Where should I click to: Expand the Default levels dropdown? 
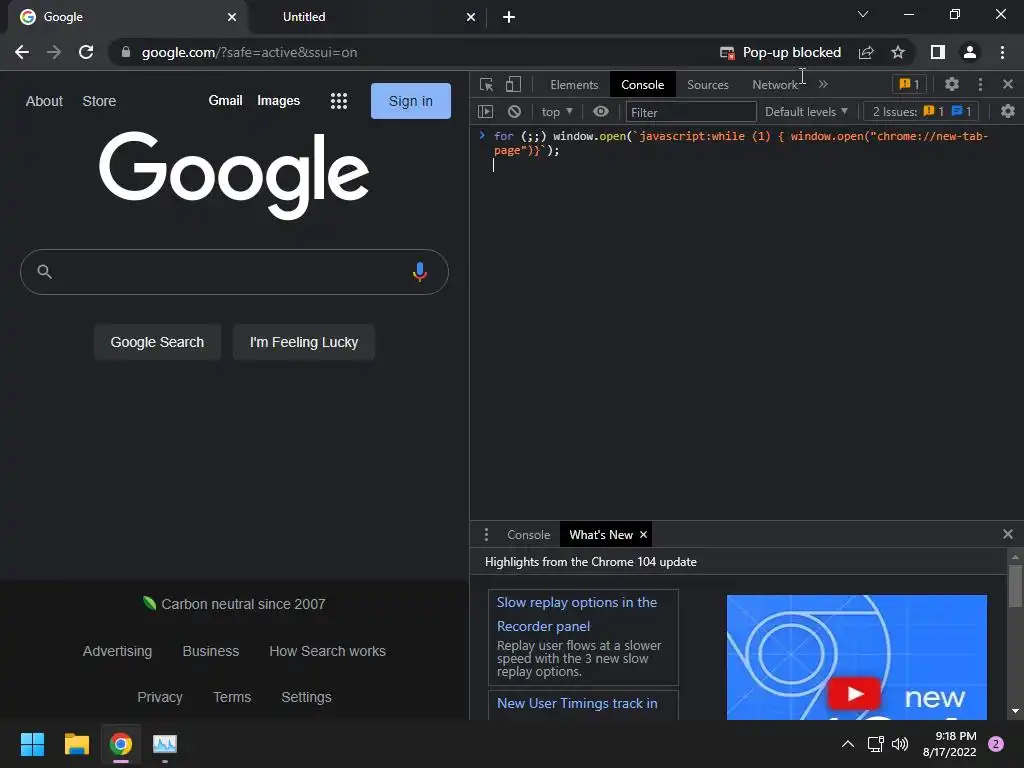[x=806, y=112]
